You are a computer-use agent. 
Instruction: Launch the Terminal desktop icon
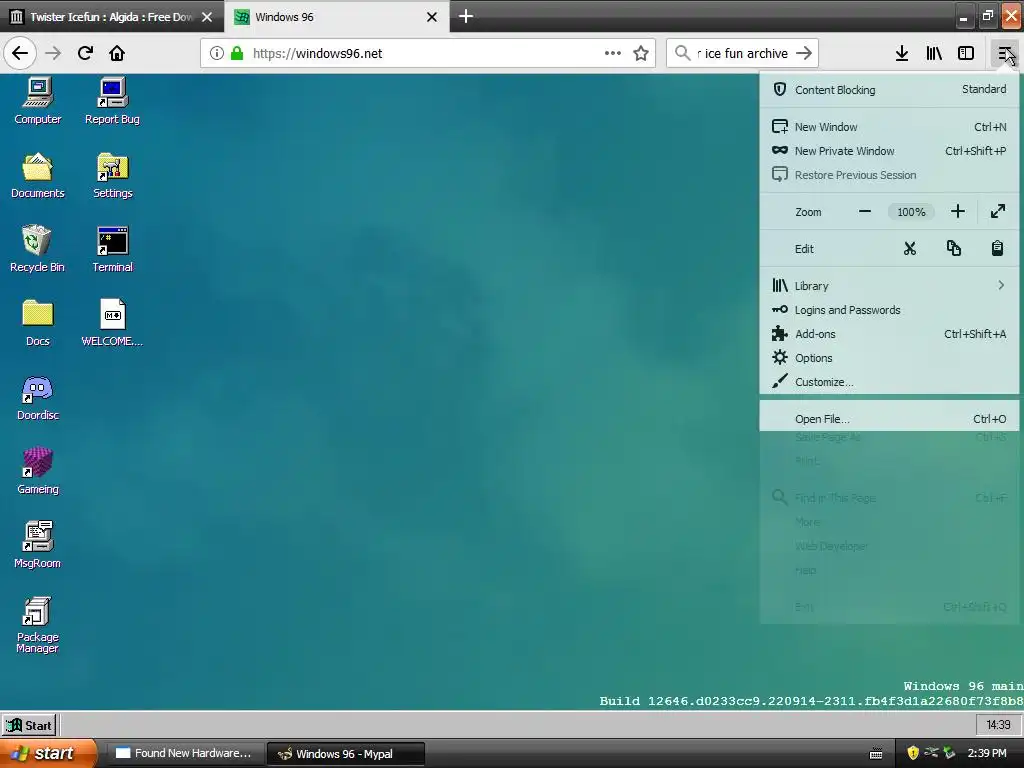[112, 249]
